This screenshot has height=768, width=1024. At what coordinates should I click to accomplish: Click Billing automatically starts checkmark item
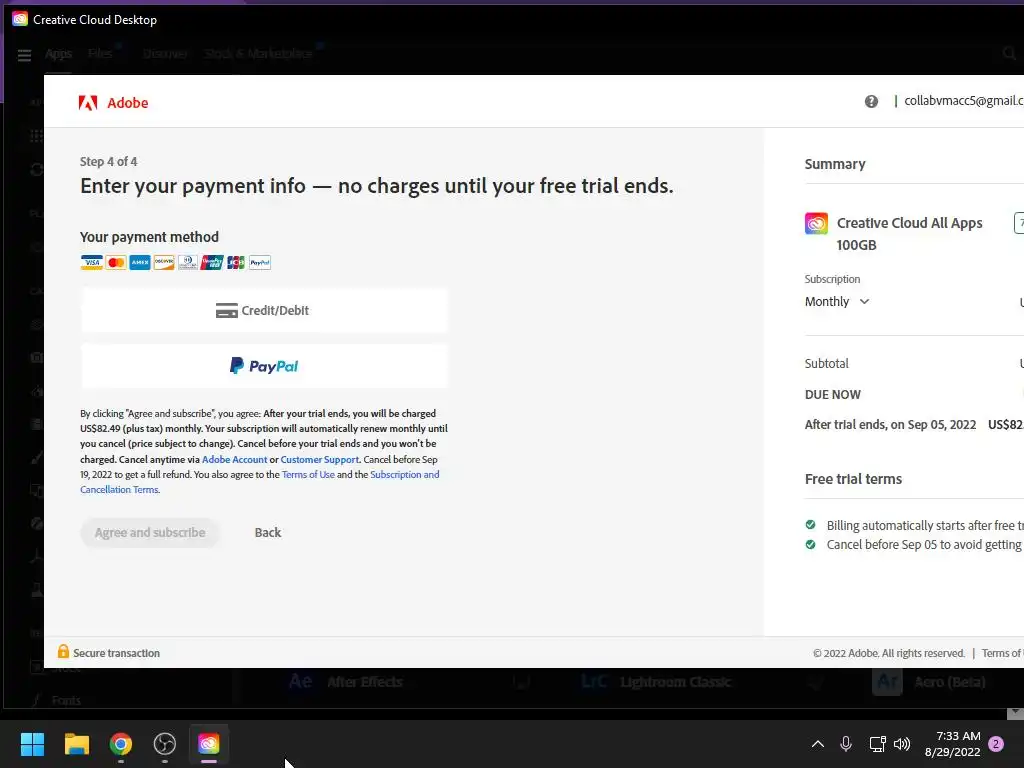coord(914,525)
